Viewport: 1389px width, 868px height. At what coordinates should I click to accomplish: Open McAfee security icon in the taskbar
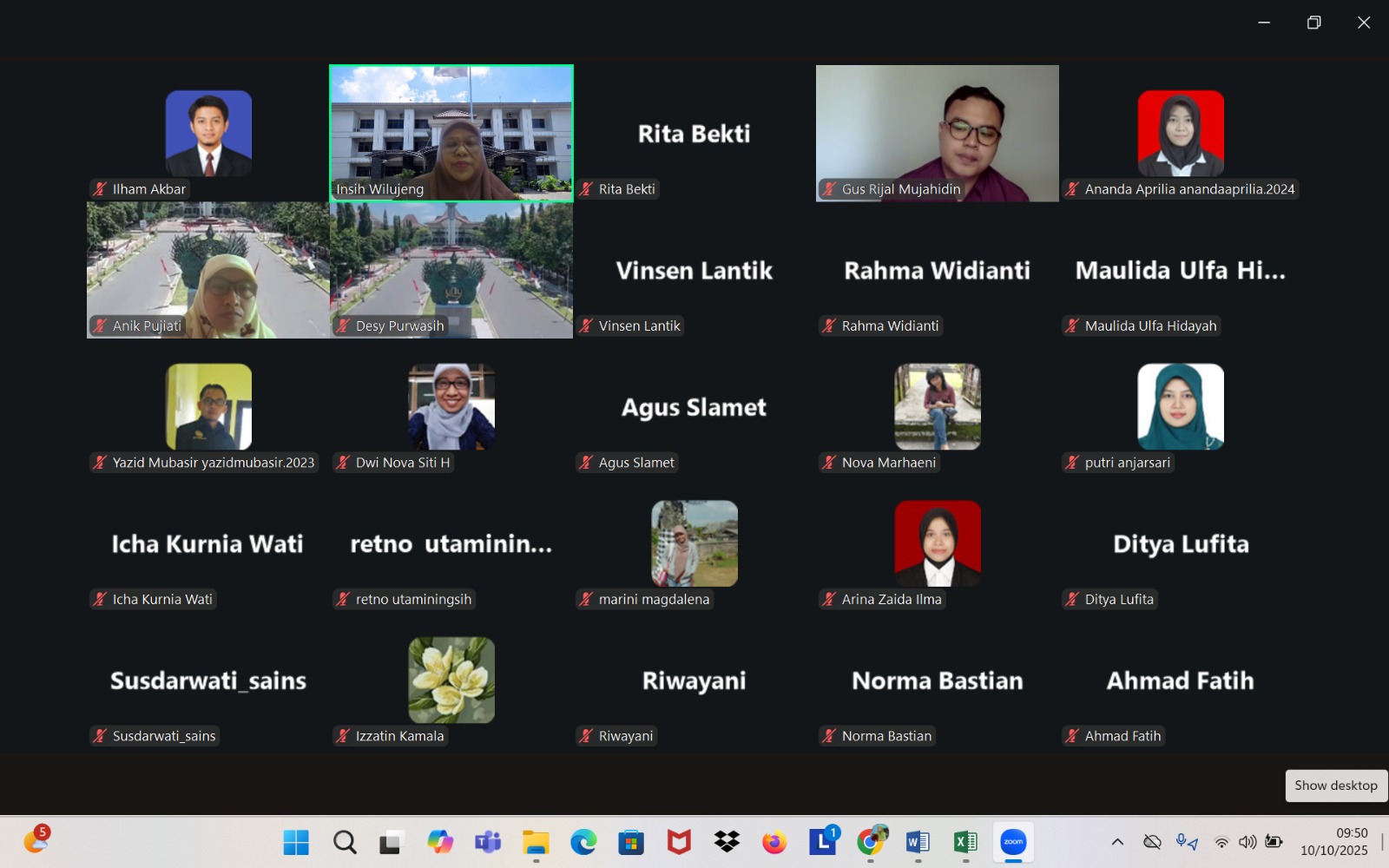pyautogui.click(x=679, y=842)
